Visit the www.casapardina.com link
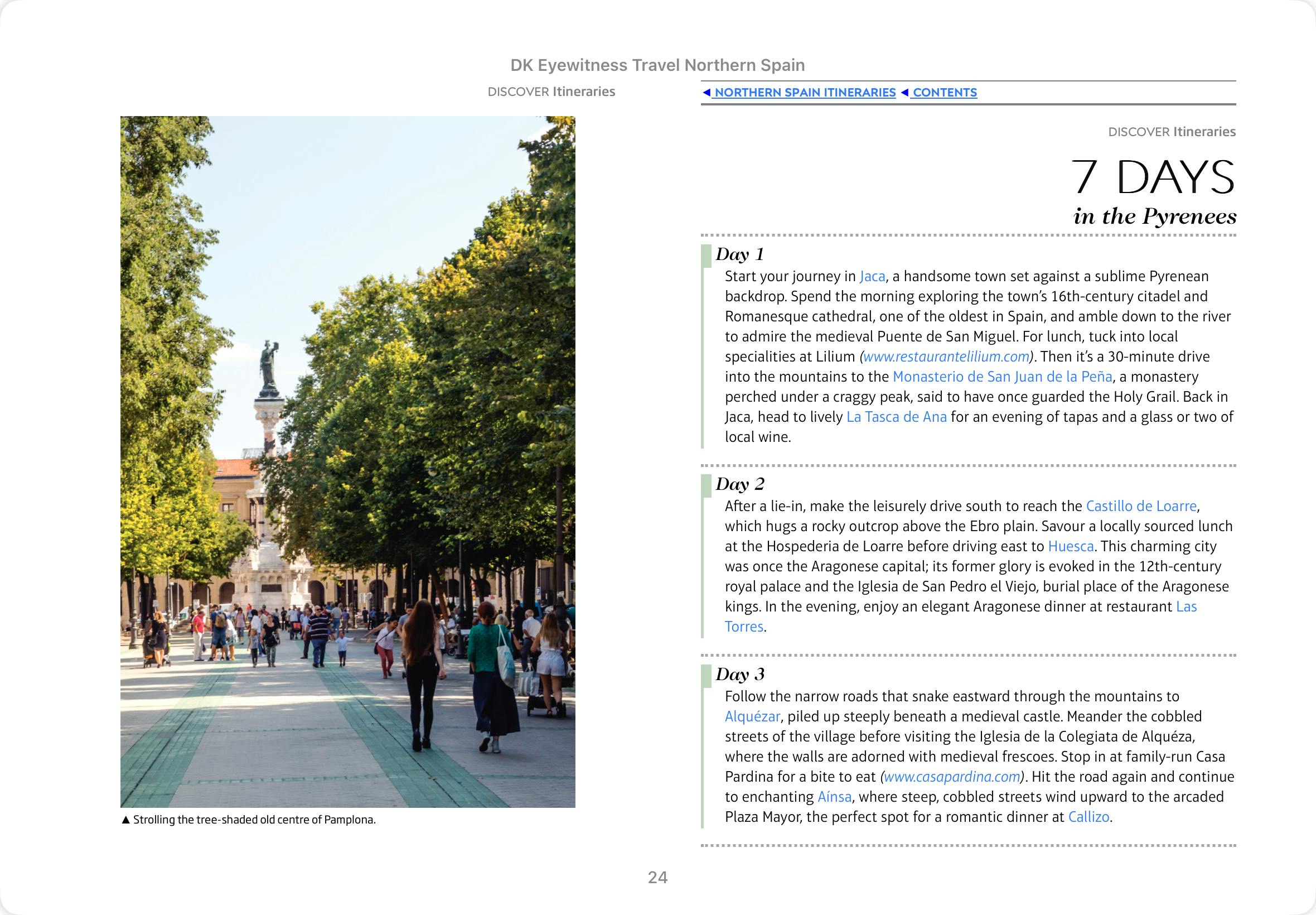Image resolution: width=1316 pixels, height=915 pixels. pyautogui.click(x=952, y=777)
